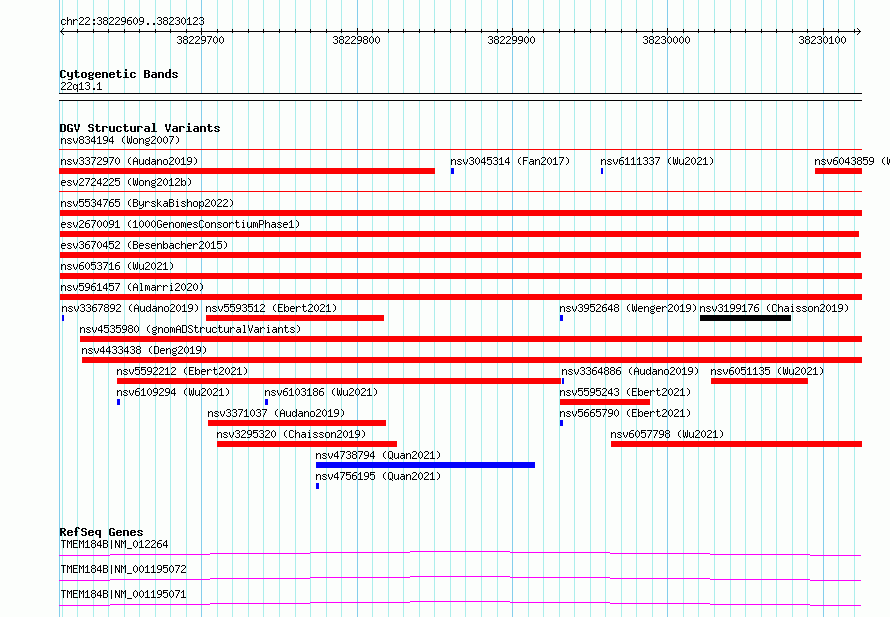Select the nsv5592212 red bar
The image size is (890, 617).
339,381
